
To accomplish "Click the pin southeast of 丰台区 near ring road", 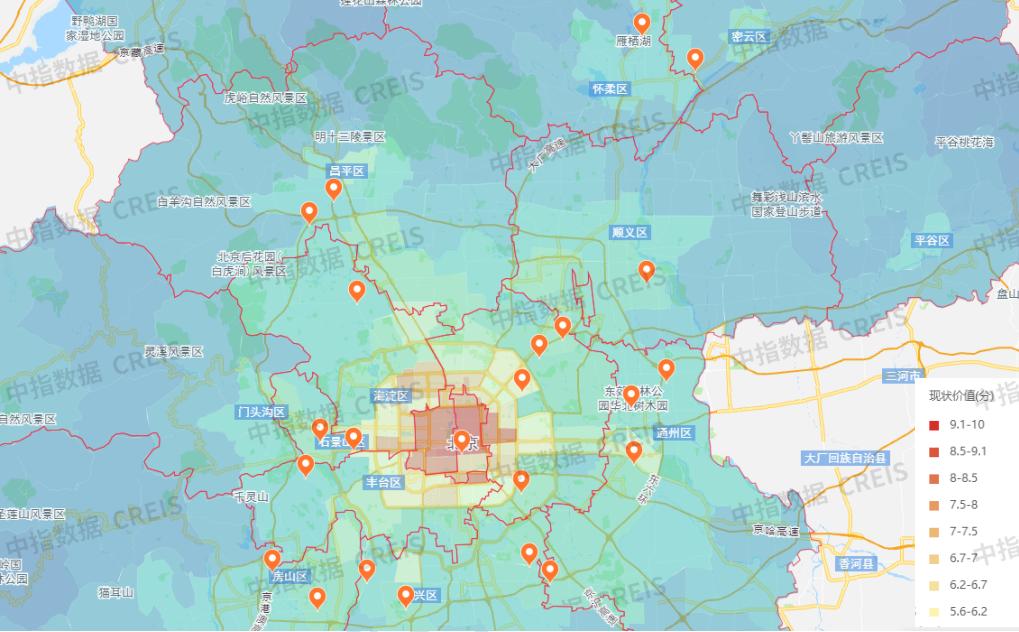I will [x=521, y=481].
